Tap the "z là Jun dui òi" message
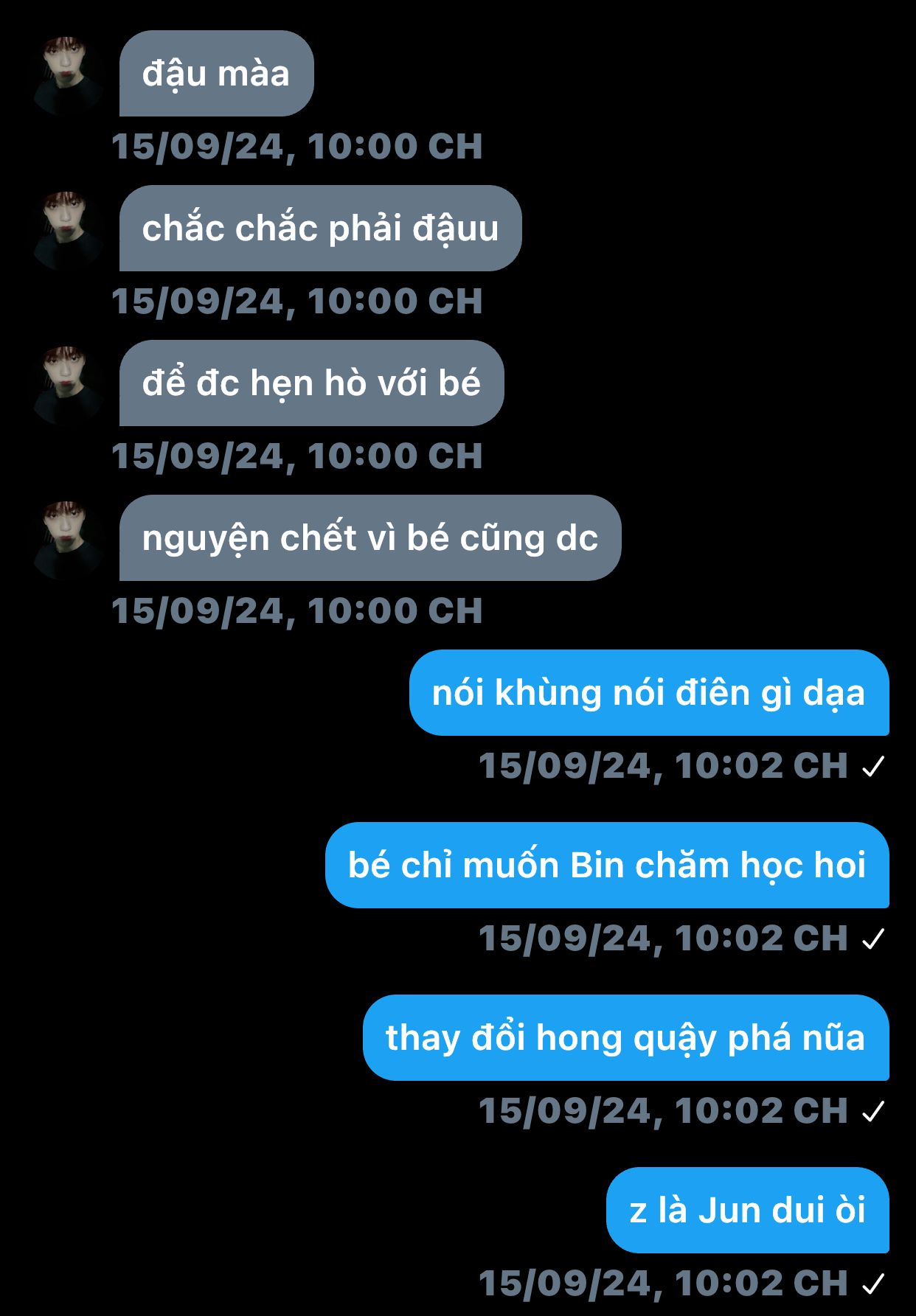This screenshot has height=1316, width=916. [748, 1210]
